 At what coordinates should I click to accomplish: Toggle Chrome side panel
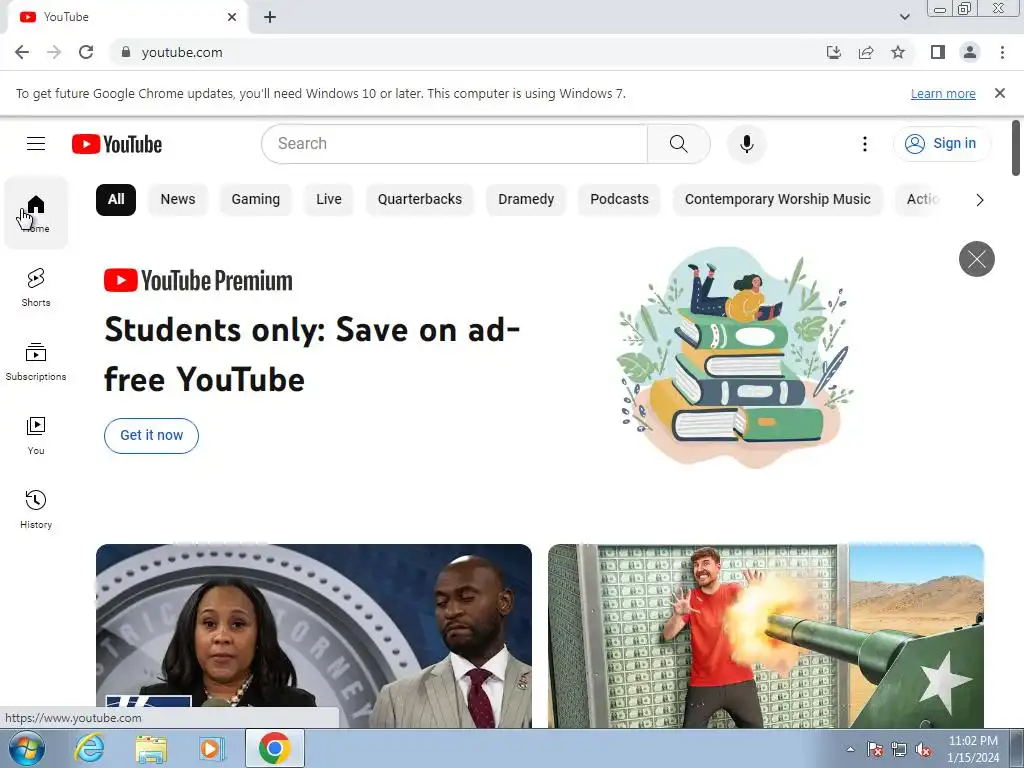938,52
